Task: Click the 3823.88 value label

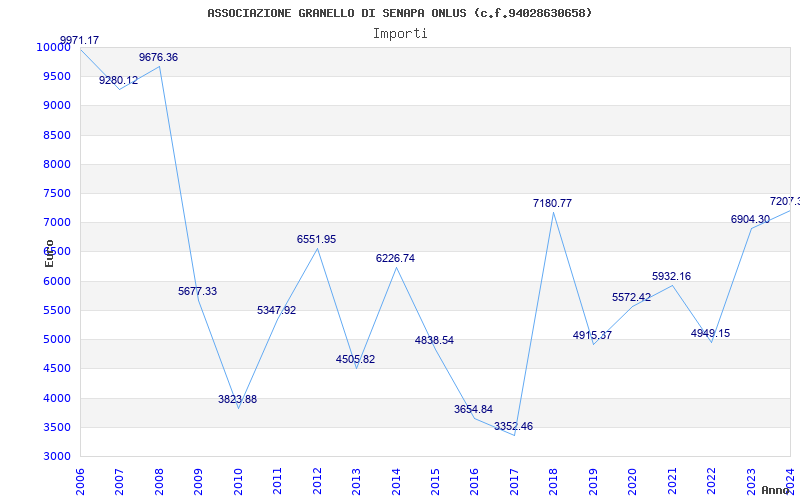Action: tap(238, 399)
